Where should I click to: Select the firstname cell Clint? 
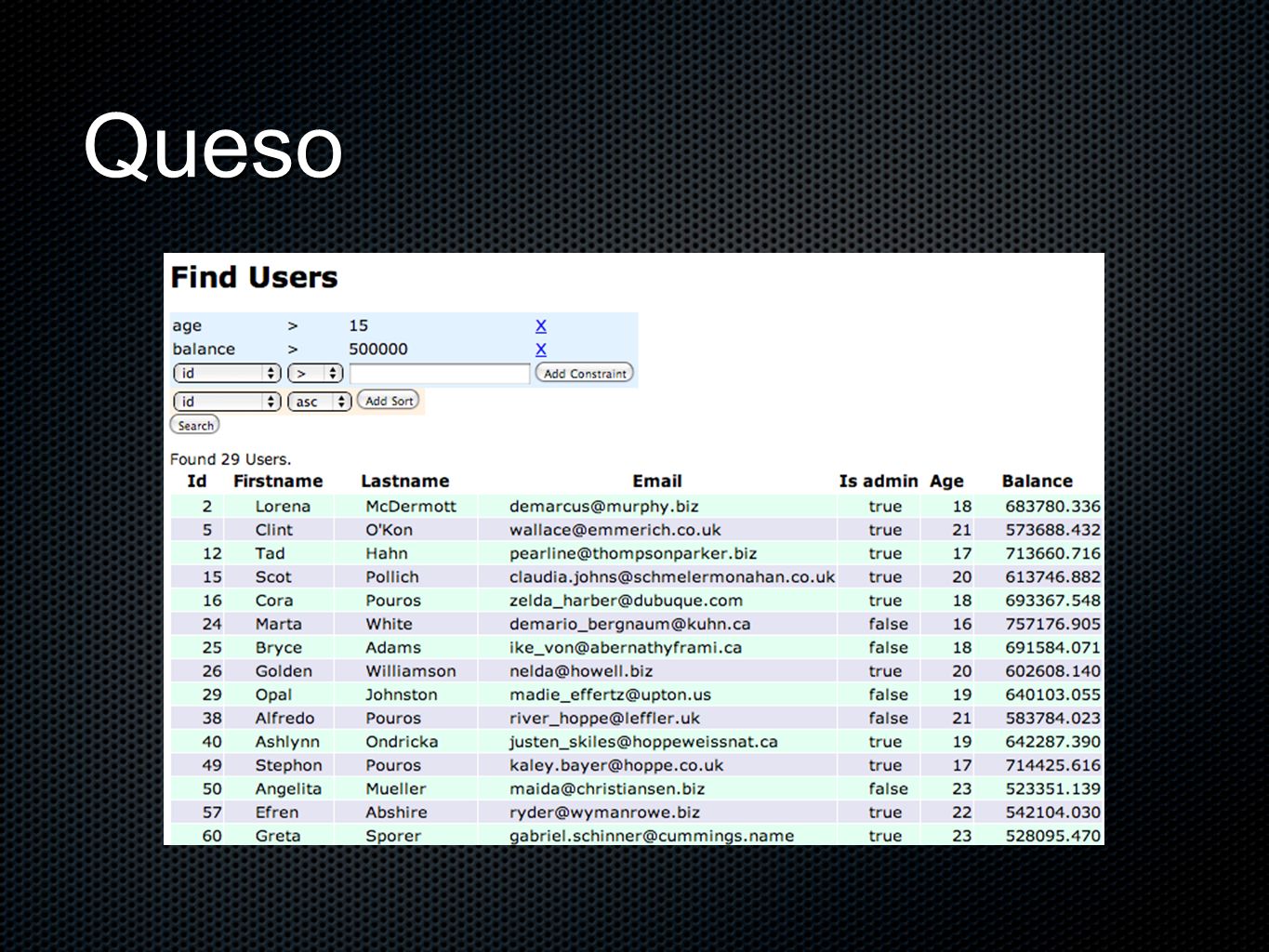tap(274, 530)
